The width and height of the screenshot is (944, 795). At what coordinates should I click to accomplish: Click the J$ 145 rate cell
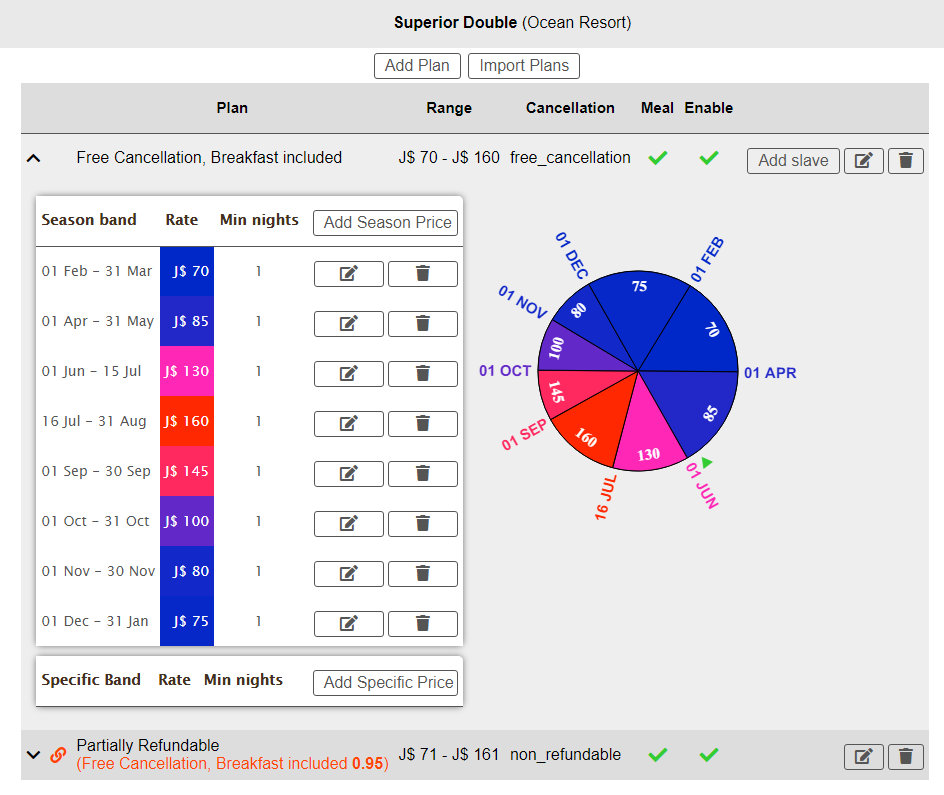click(187, 471)
